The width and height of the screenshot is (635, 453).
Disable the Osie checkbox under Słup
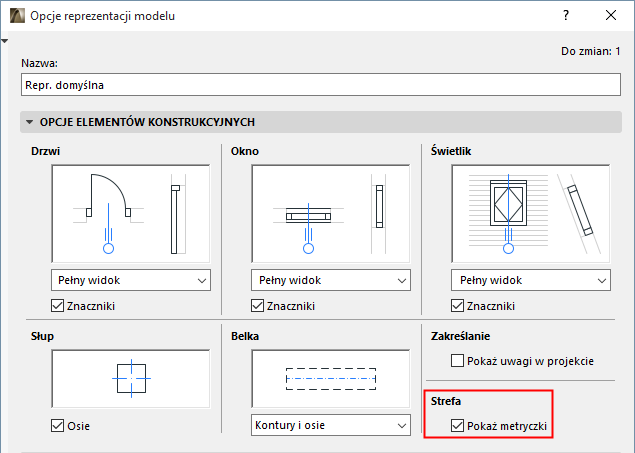[58, 427]
